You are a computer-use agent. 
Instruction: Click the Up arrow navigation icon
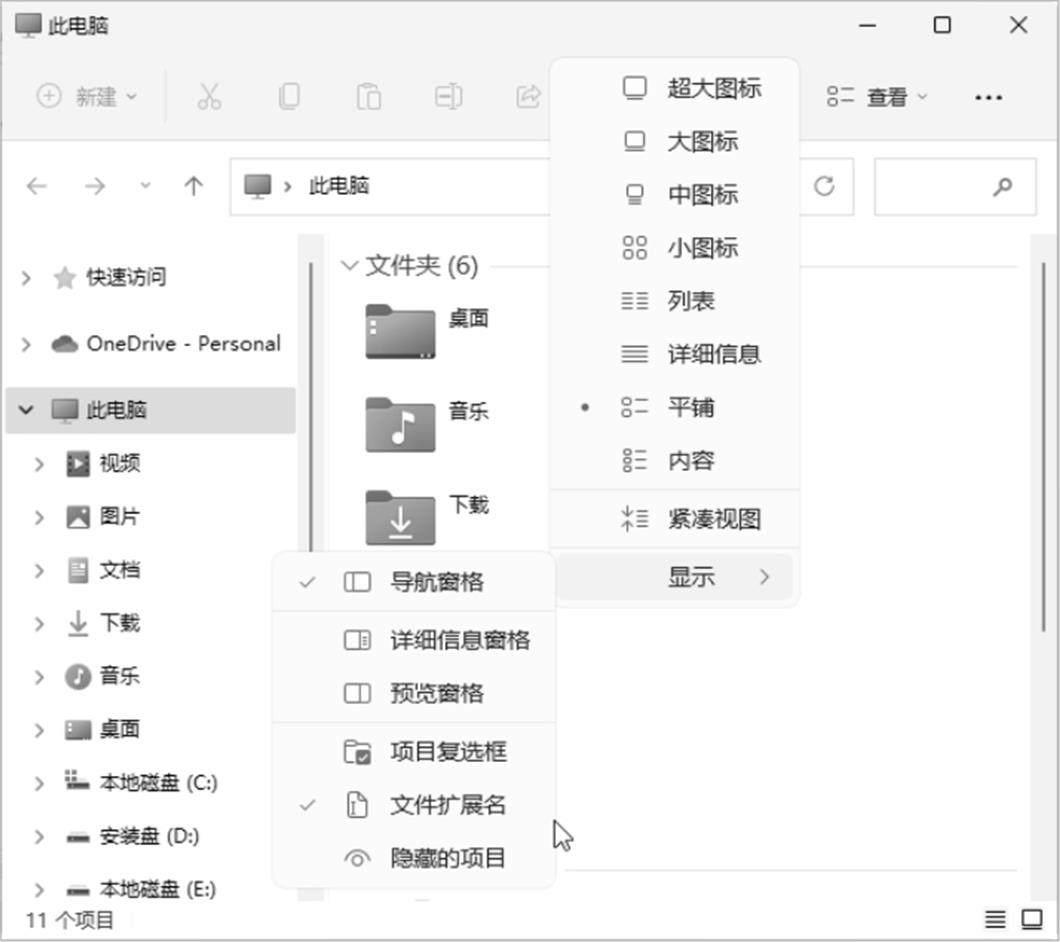pos(194,186)
